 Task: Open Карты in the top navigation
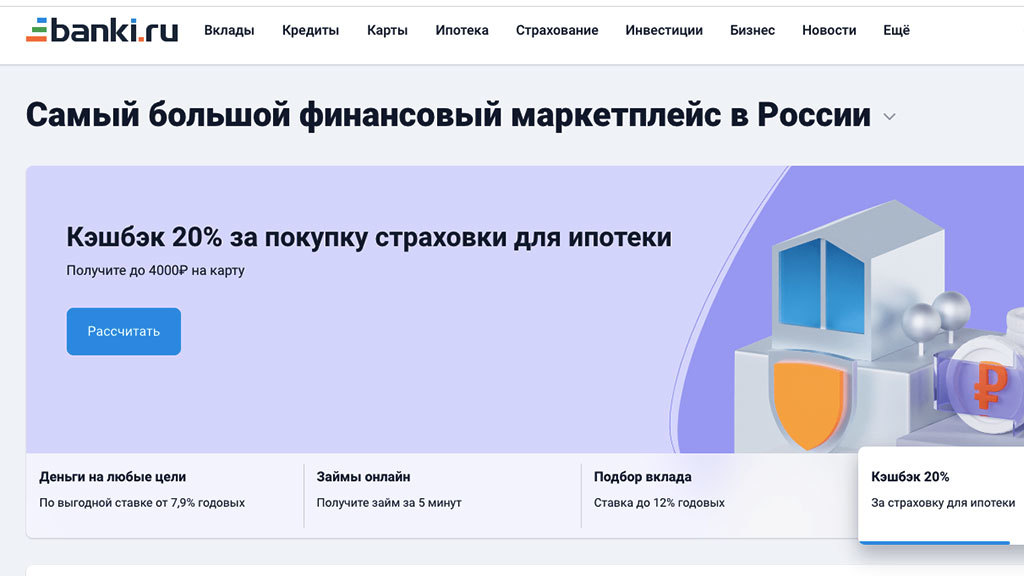click(387, 30)
